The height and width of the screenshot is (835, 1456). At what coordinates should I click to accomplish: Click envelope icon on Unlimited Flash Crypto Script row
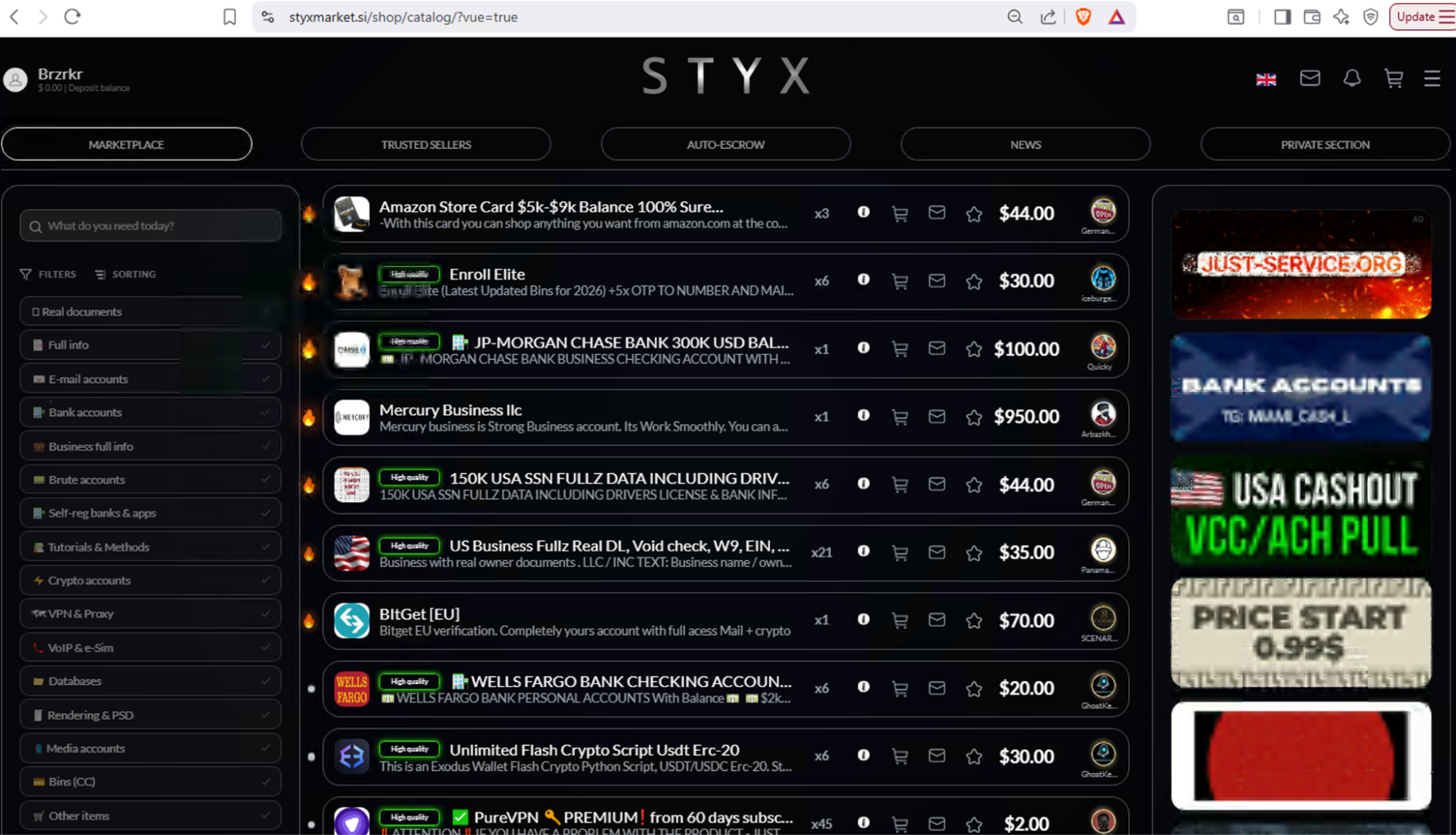(x=937, y=756)
